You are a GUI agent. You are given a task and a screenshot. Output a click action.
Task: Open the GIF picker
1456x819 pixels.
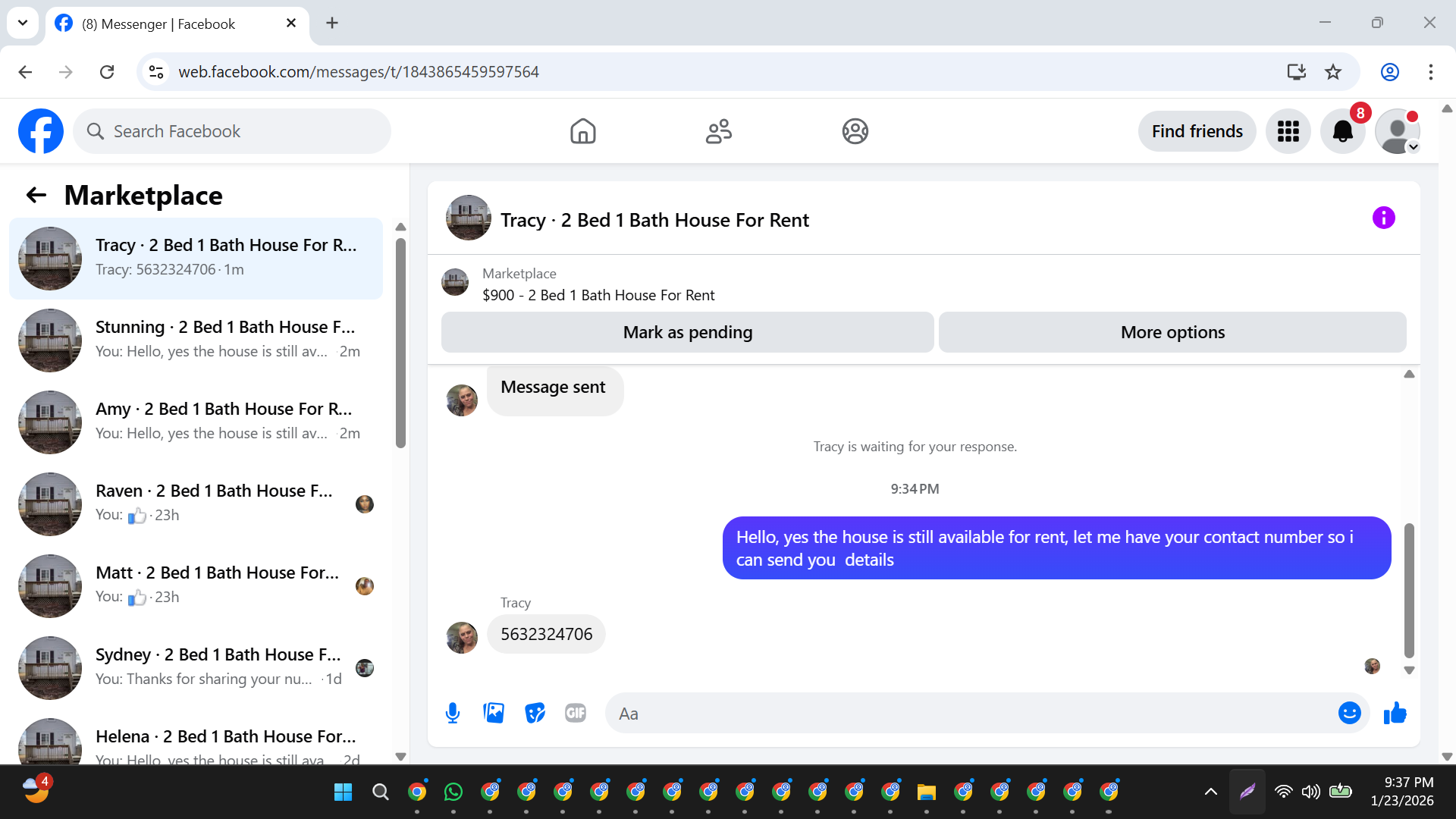(x=576, y=713)
